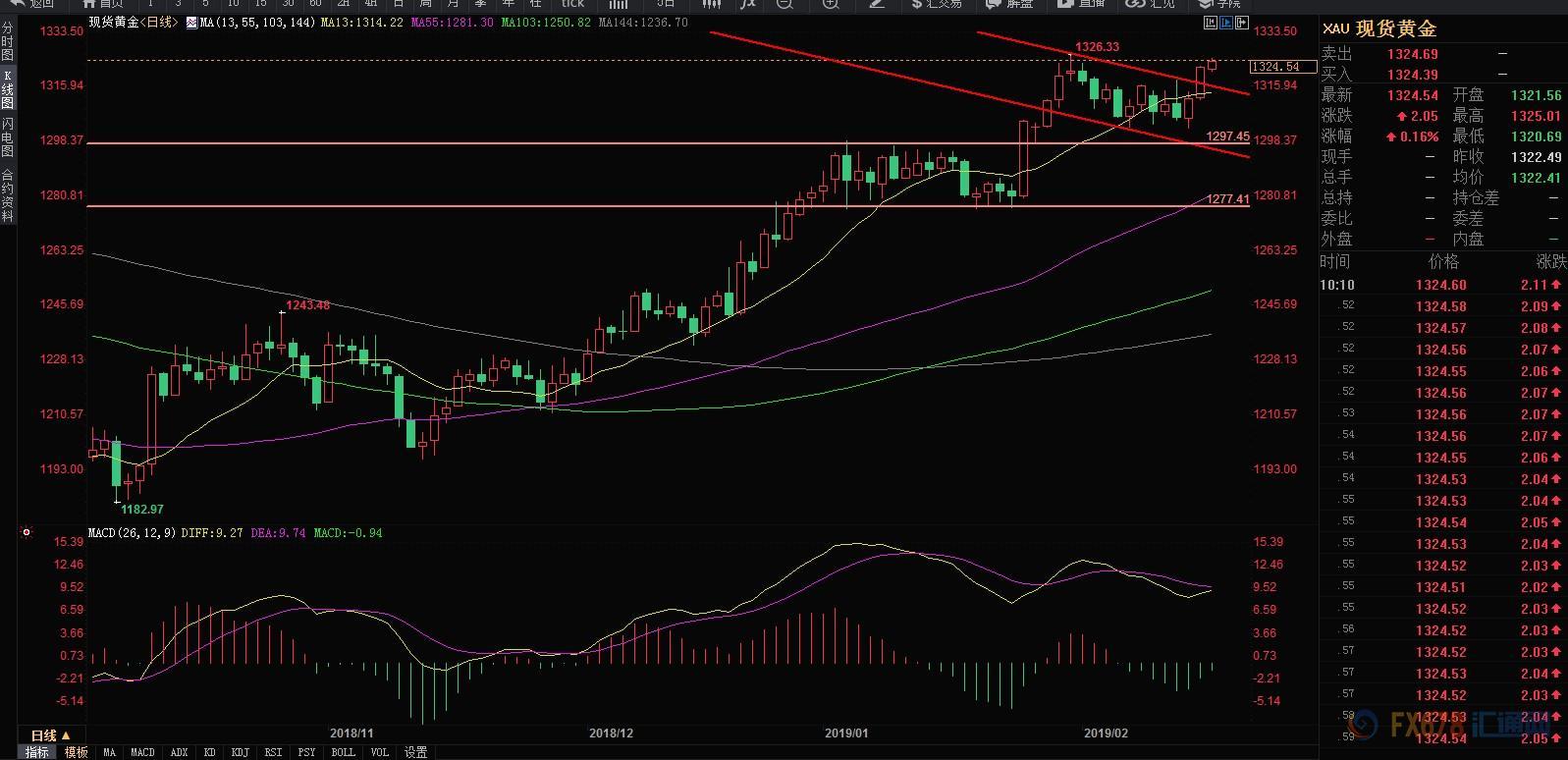Select the K线图 side tab
The width and height of the screenshot is (1568, 760).
tap(7, 89)
